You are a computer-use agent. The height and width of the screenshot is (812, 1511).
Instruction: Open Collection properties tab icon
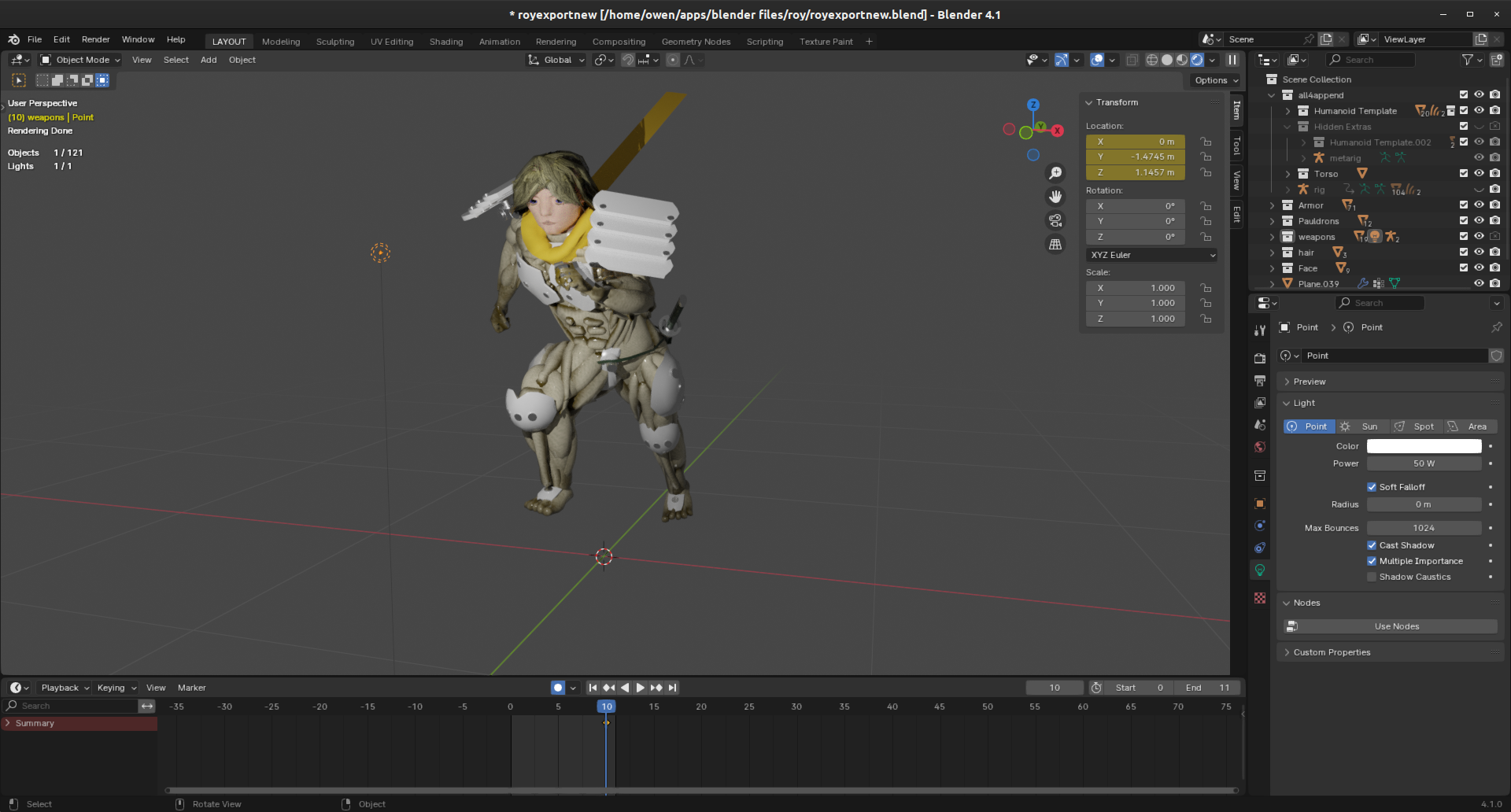coord(1260,475)
